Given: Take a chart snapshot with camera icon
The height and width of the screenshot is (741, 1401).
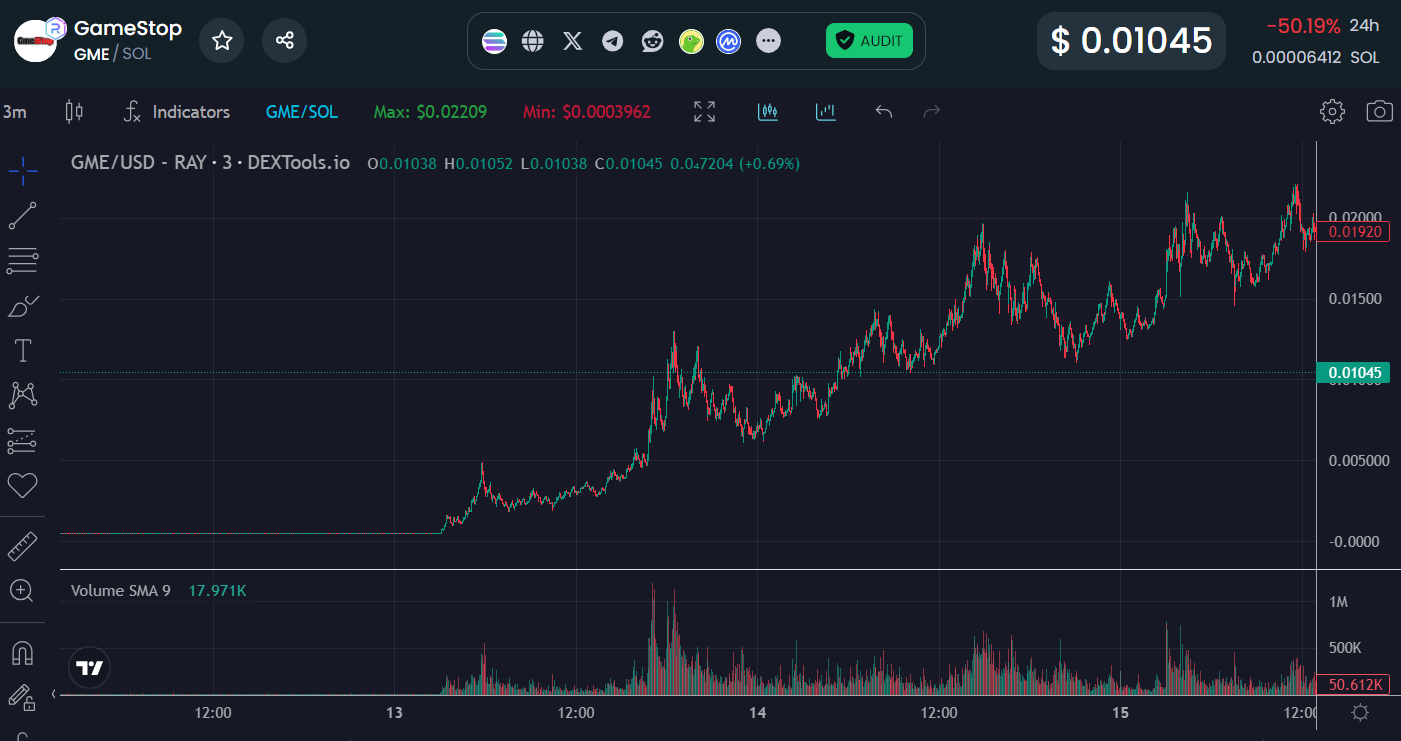Looking at the screenshot, I should click(1380, 112).
